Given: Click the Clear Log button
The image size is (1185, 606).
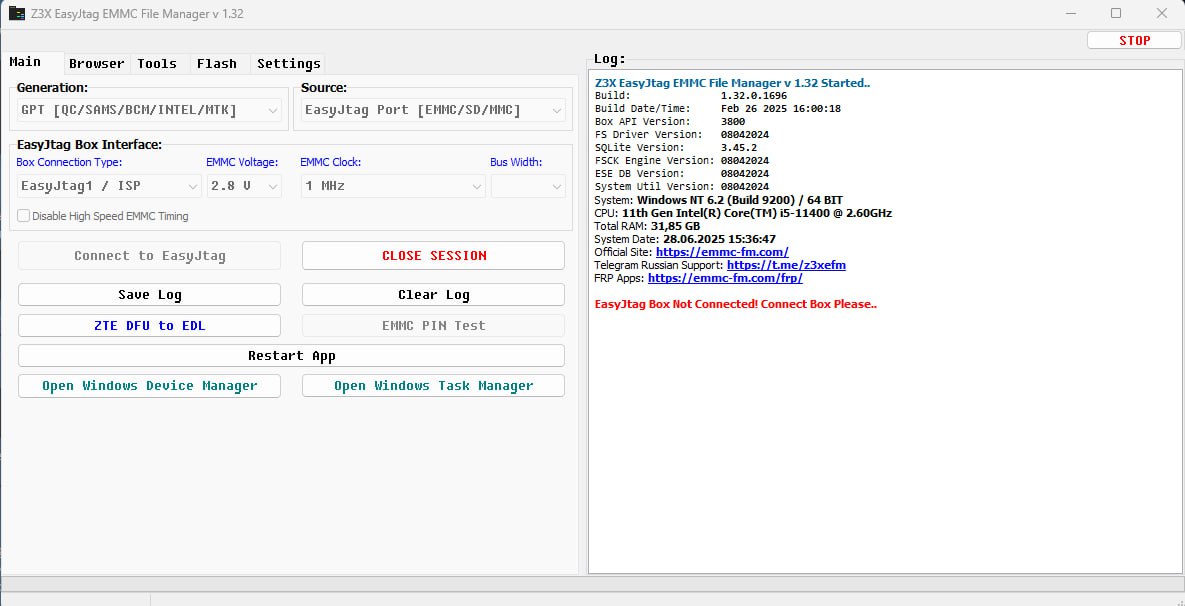Looking at the screenshot, I should tap(433, 295).
